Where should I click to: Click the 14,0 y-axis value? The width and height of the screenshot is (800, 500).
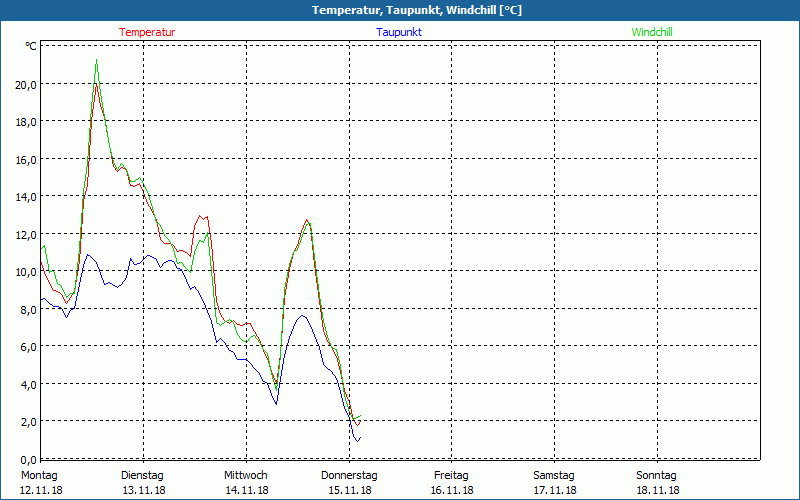click(26, 196)
